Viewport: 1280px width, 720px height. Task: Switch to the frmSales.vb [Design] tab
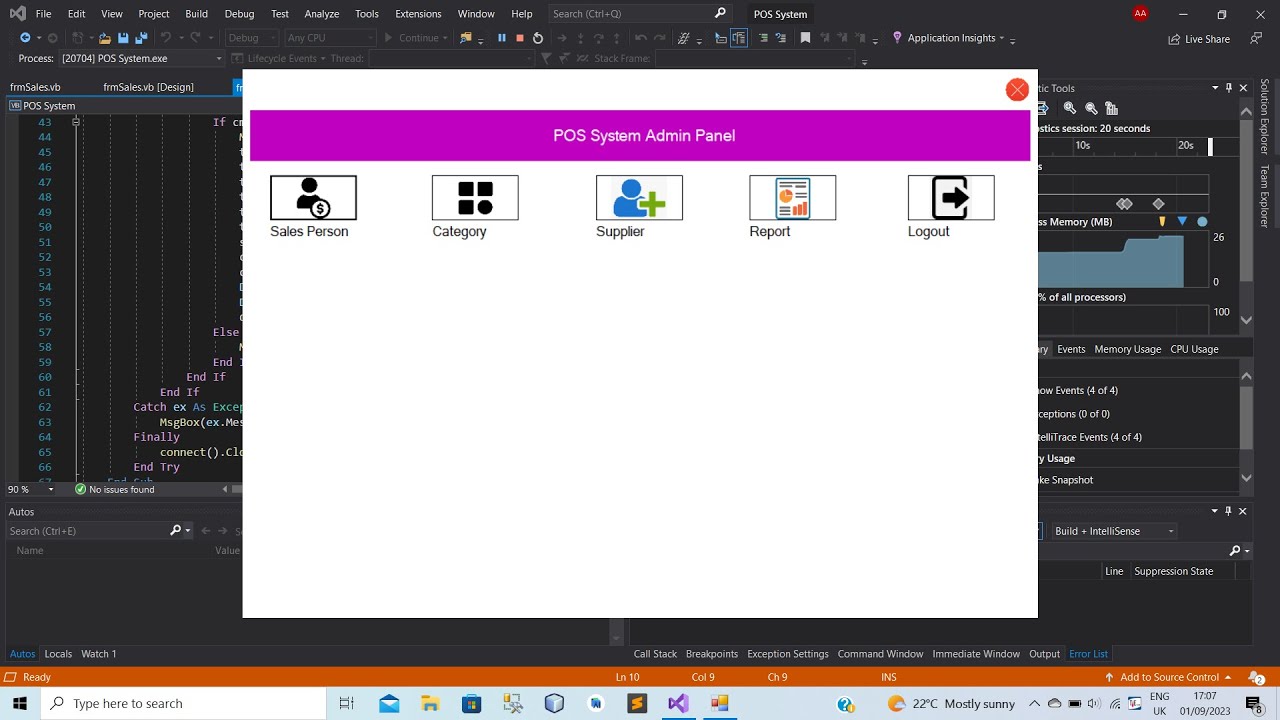pos(148,87)
